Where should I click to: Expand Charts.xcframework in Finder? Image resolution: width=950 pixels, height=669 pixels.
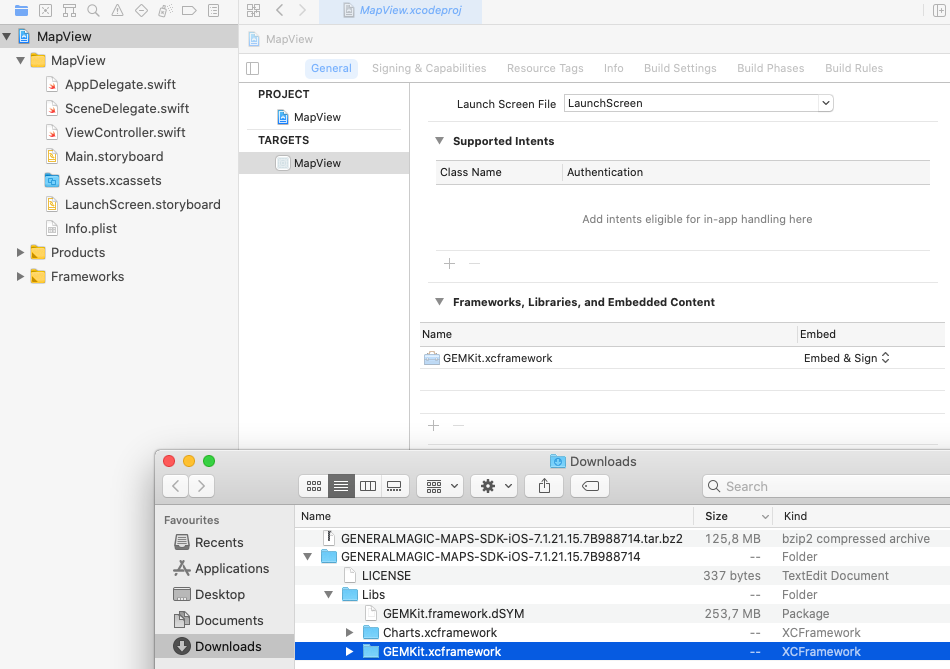pyautogui.click(x=349, y=633)
